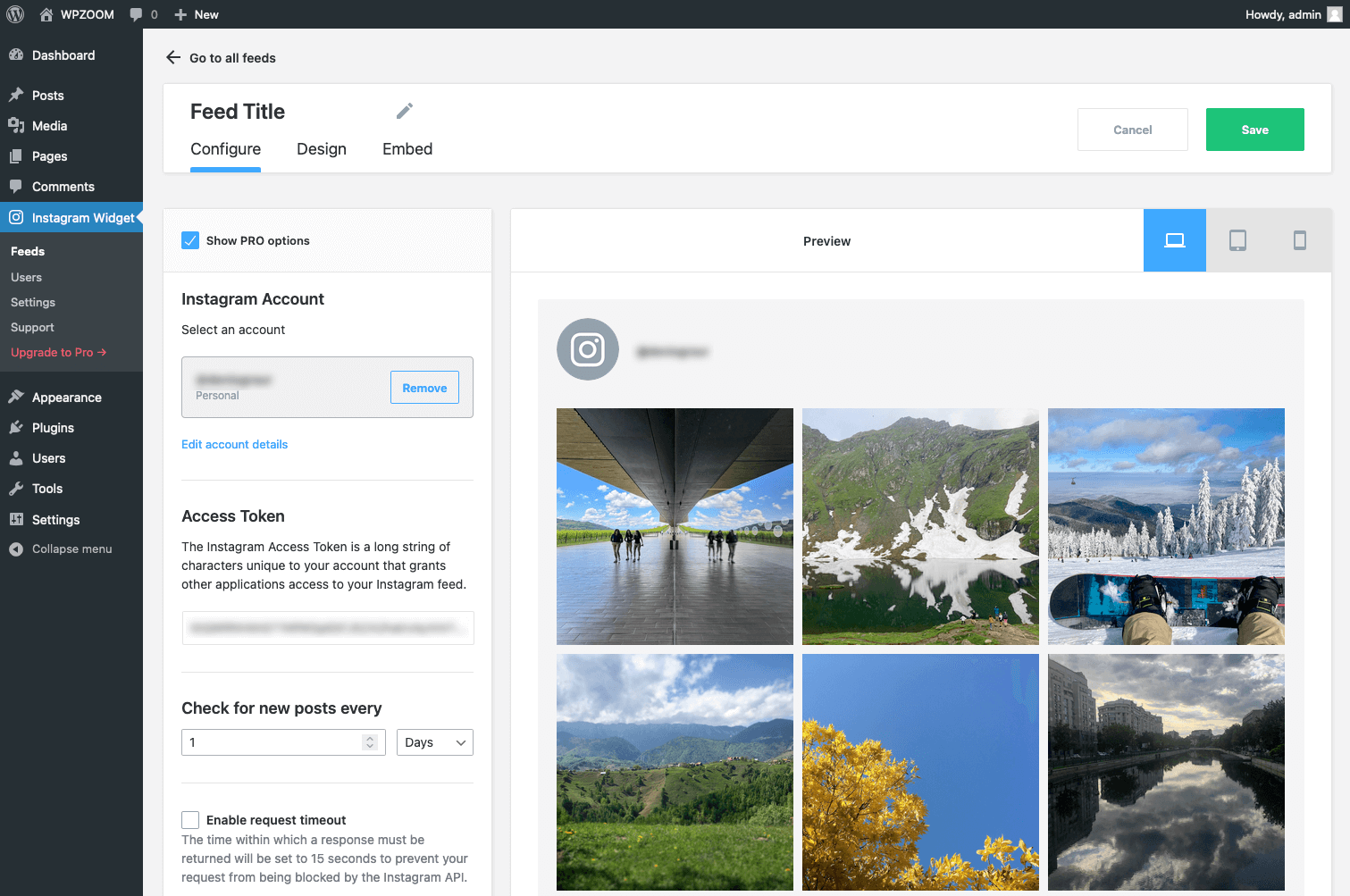Click the Collapse menu arrow icon
This screenshot has height=896, width=1350.
point(16,548)
